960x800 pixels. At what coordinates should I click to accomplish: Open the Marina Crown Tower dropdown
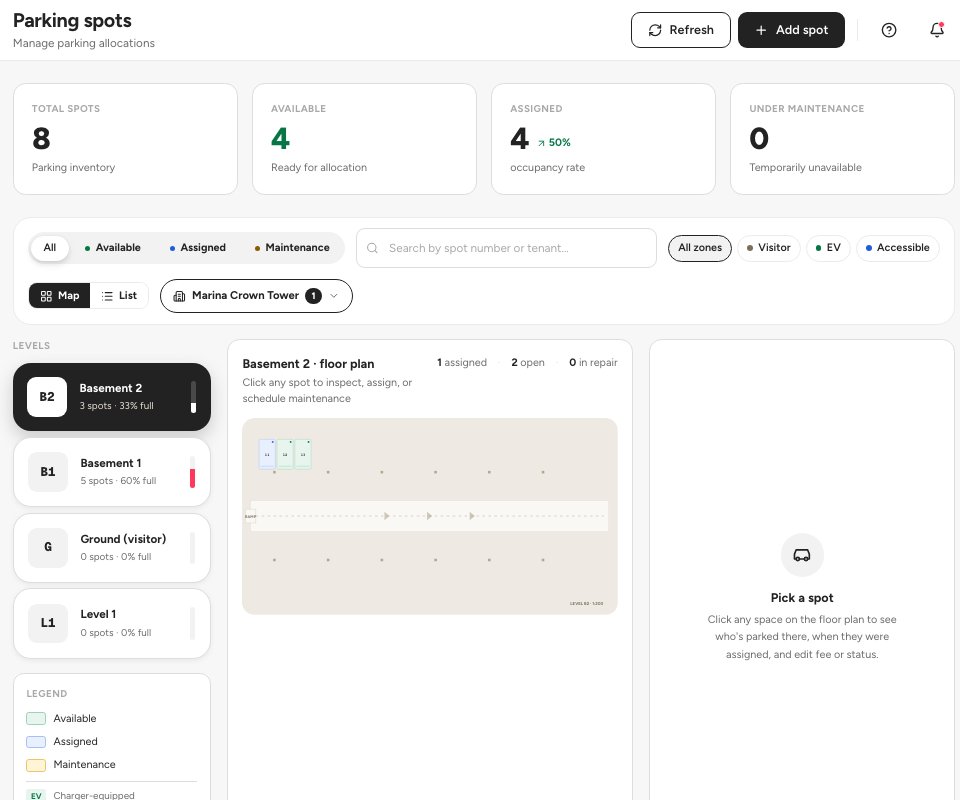pyautogui.click(x=256, y=296)
